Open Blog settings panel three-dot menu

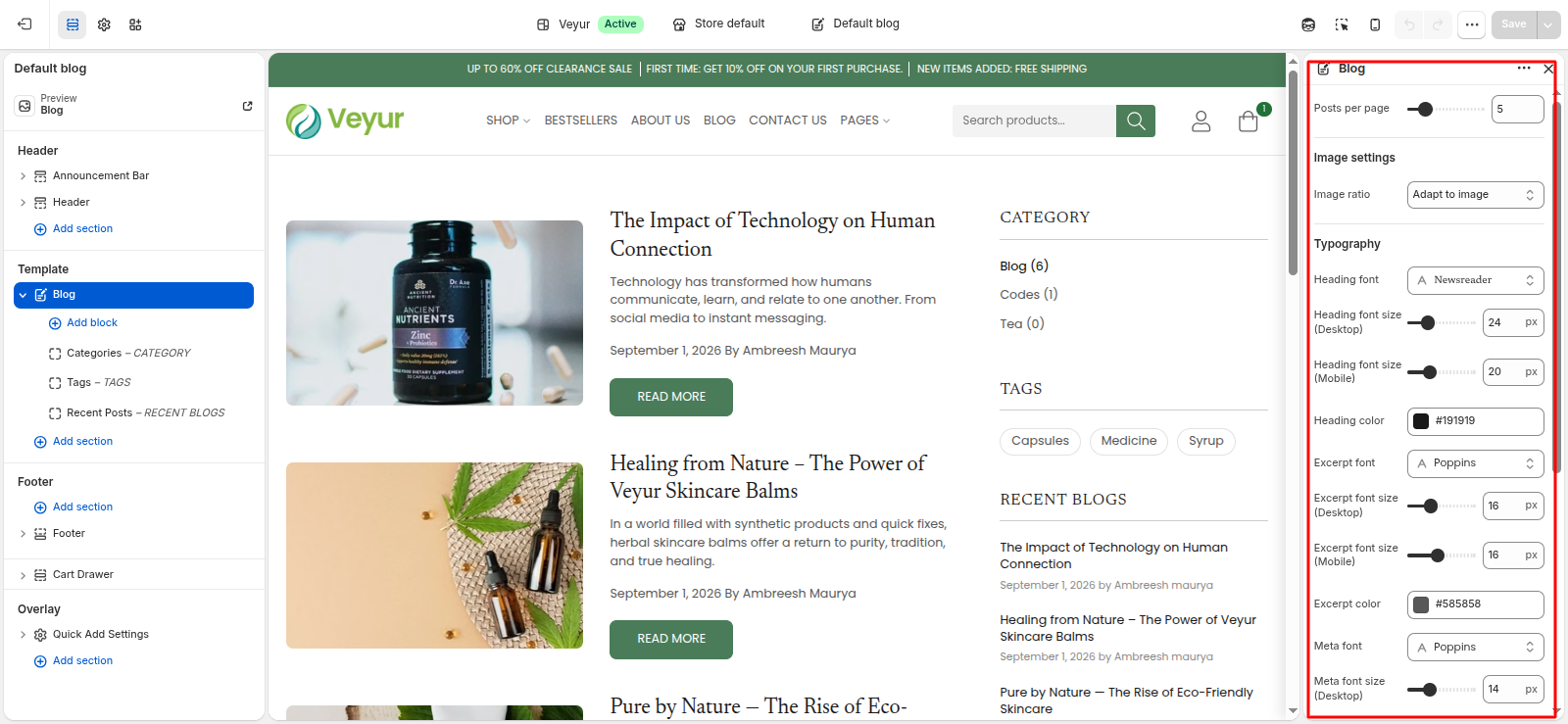point(1524,69)
